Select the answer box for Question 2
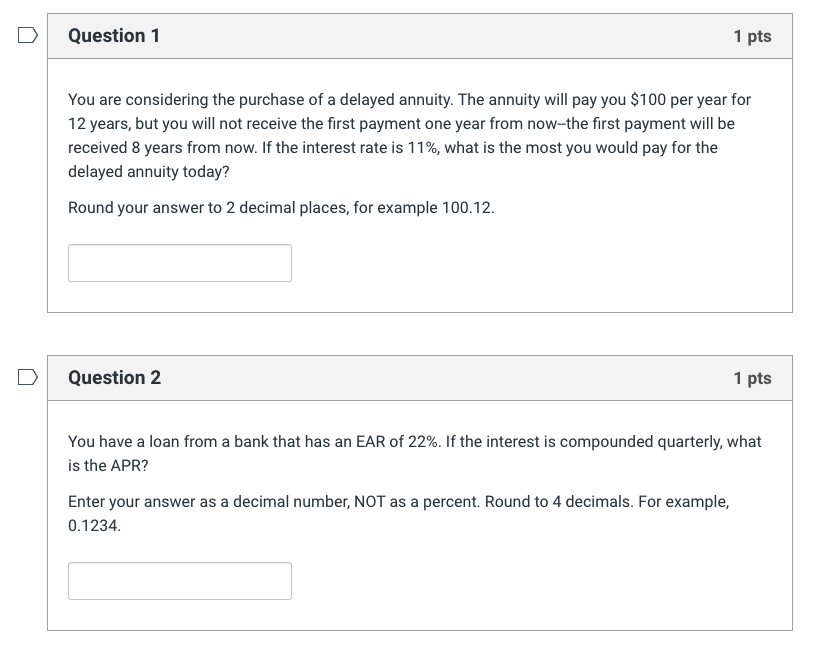Image resolution: width=818 pixels, height=652 pixels. pyautogui.click(x=180, y=580)
